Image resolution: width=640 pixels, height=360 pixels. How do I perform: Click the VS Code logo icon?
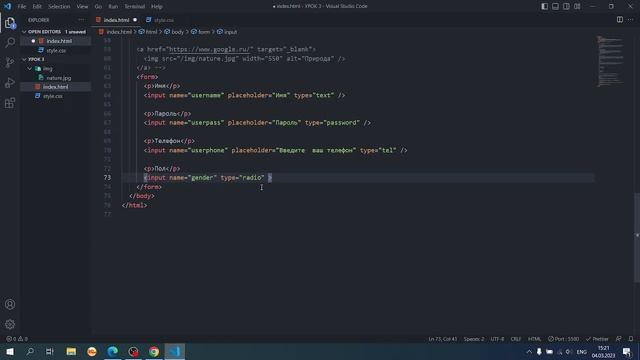pyautogui.click(x=7, y=6)
